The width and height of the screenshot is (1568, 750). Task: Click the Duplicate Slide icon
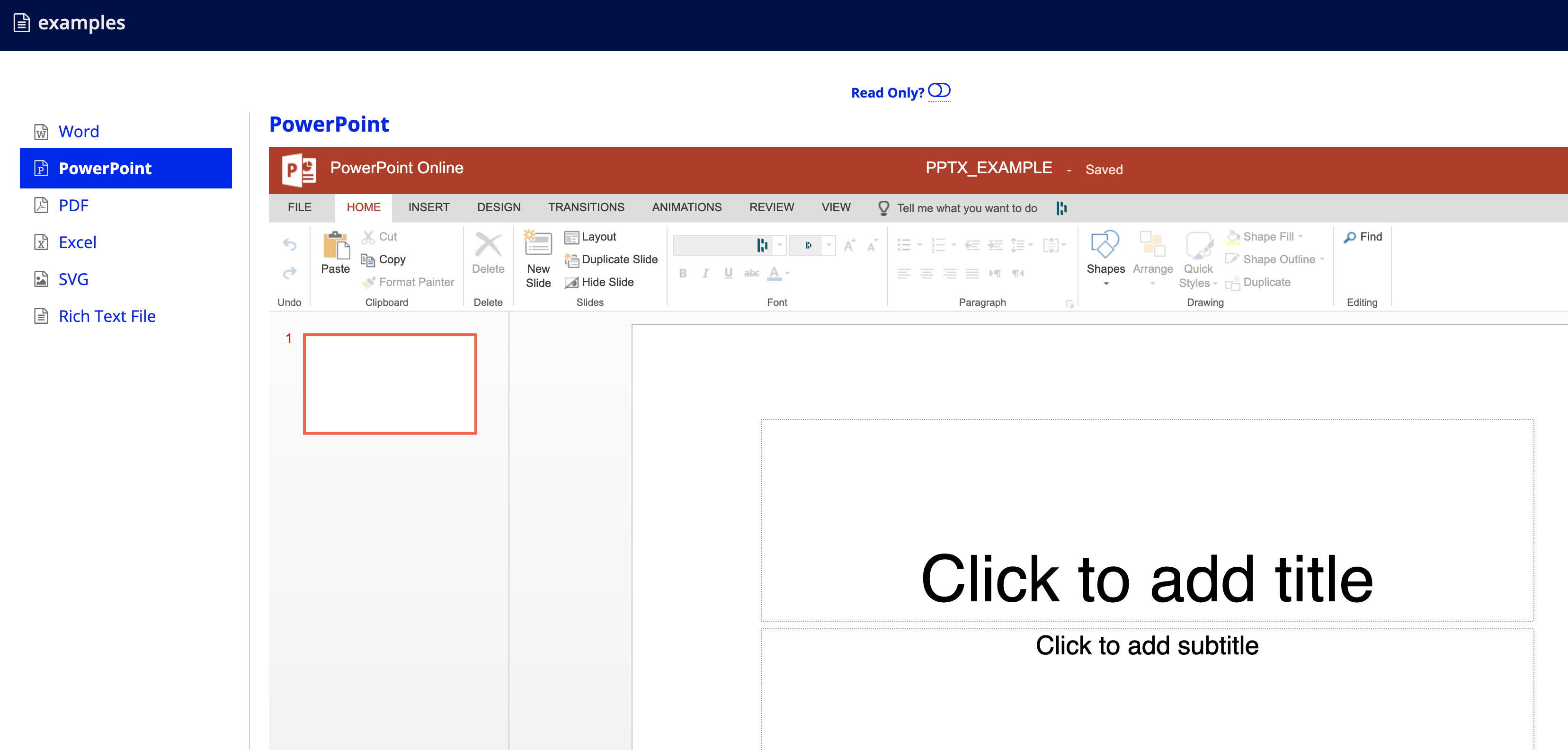click(x=571, y=260)
